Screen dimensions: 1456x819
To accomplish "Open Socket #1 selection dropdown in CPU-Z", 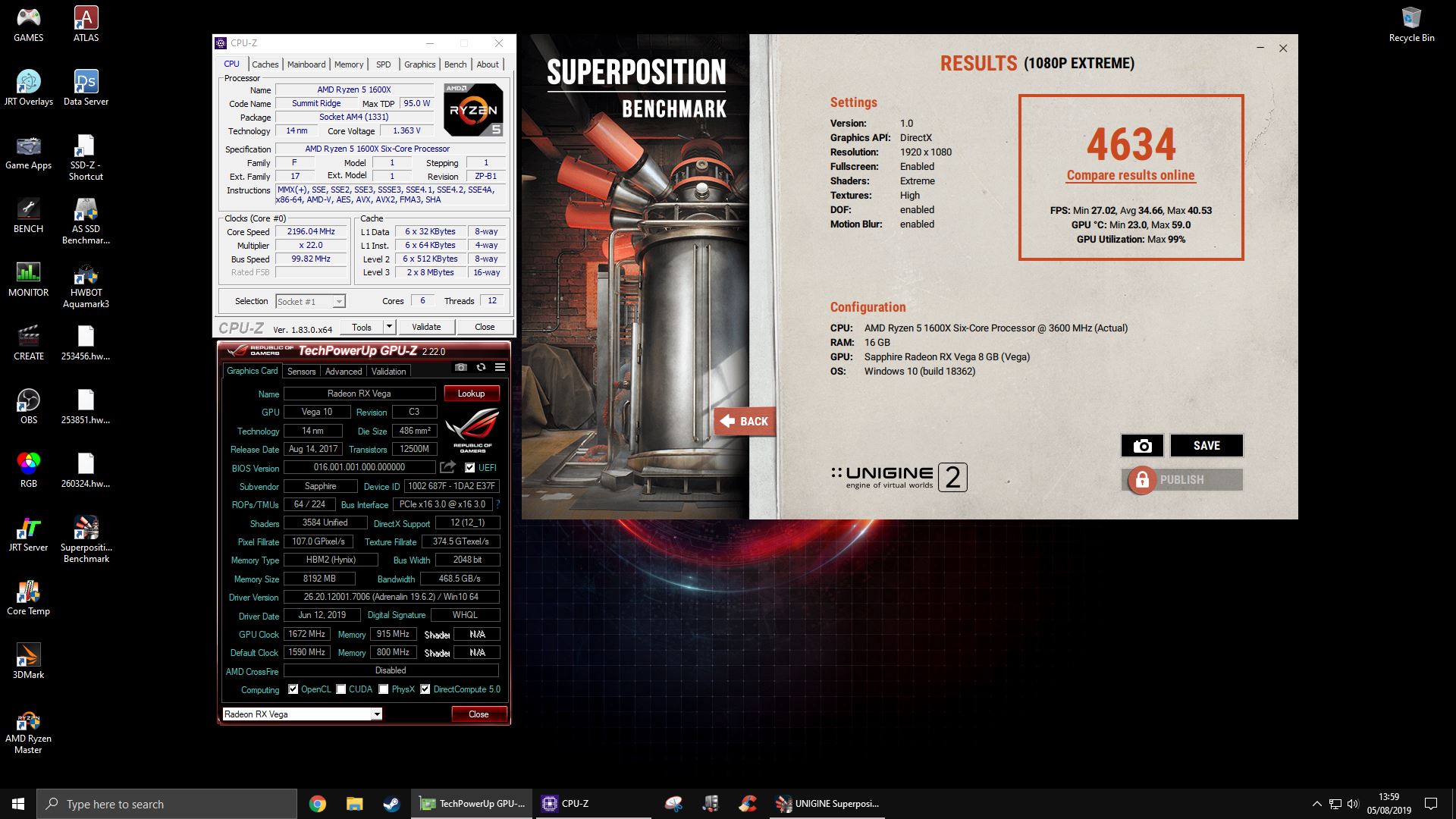I will [x=311, y=301].
